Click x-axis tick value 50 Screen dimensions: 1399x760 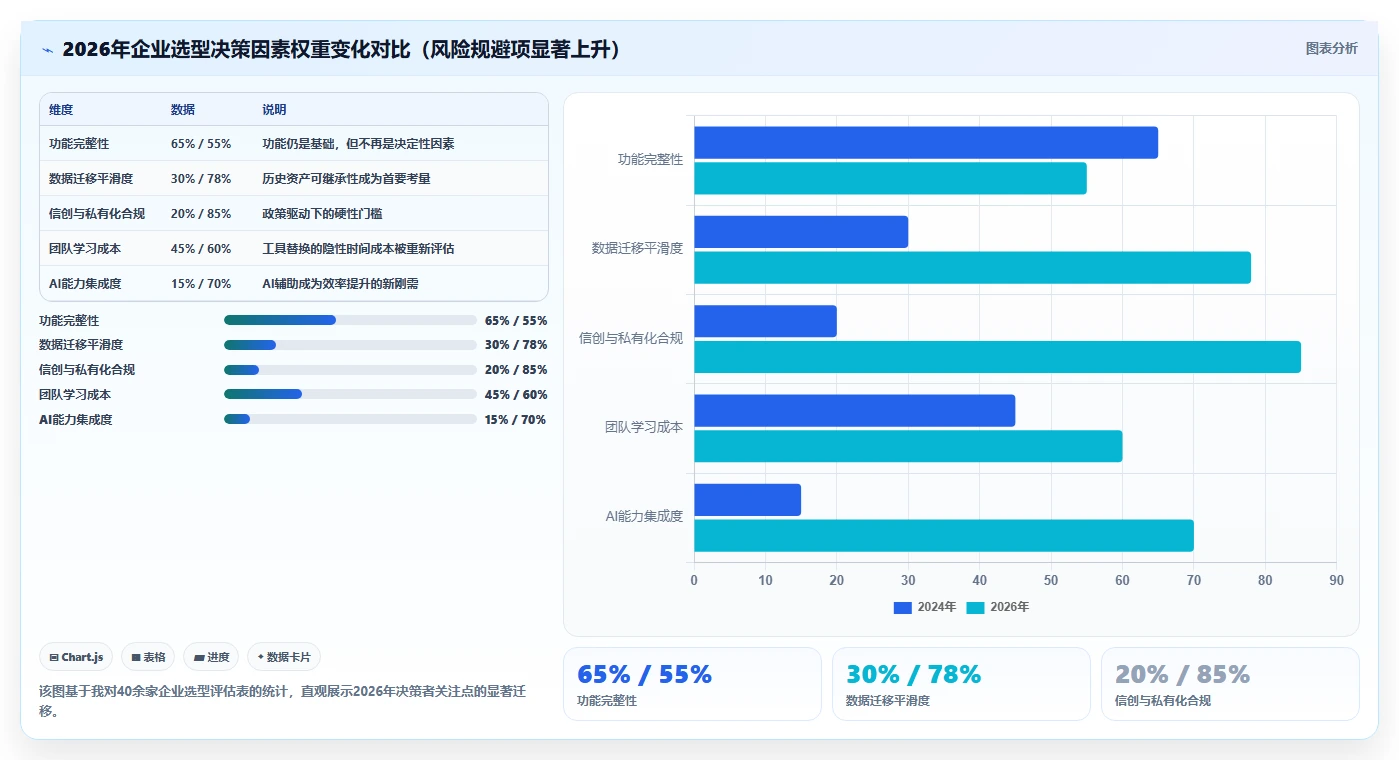[1051, 580]
